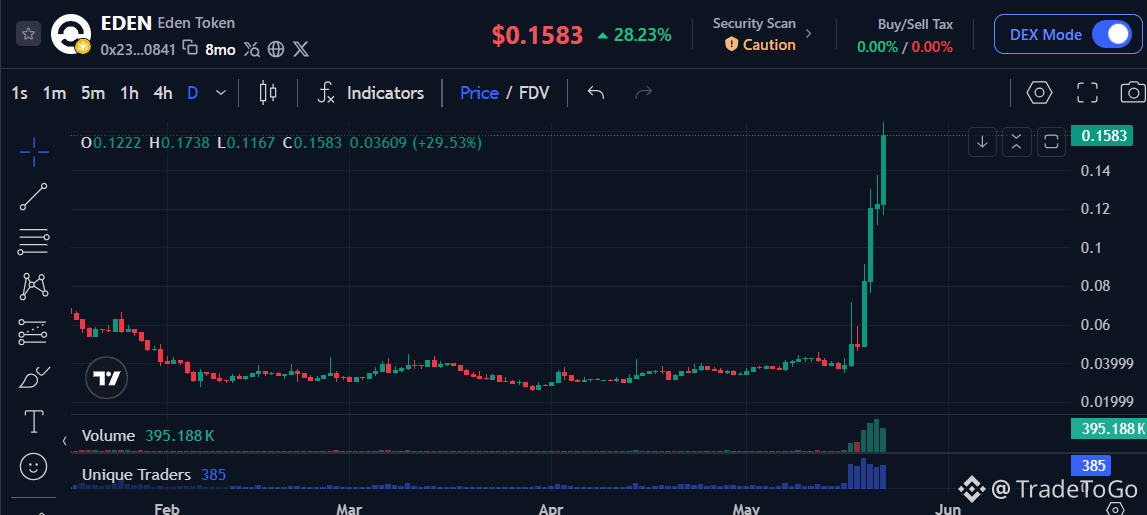Click the 395.188 K volume axis label
The width and height of the screenshot is (1147, 515).
(x=1108, y=428)
